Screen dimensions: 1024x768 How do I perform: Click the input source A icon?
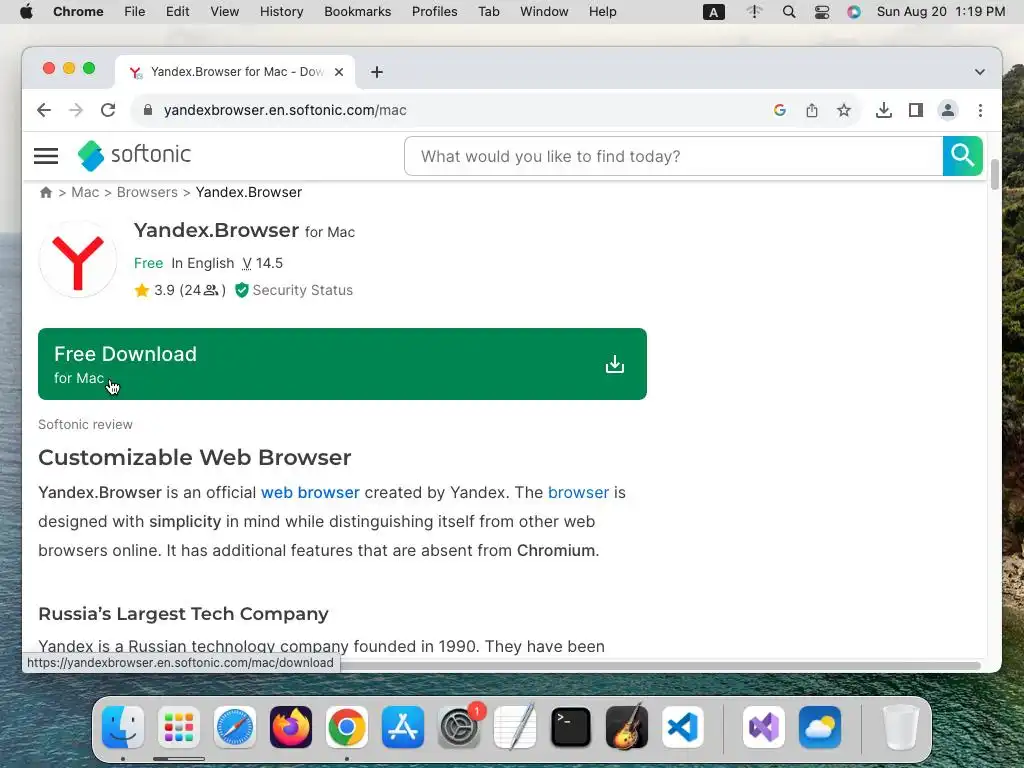(x=713, y=12)
